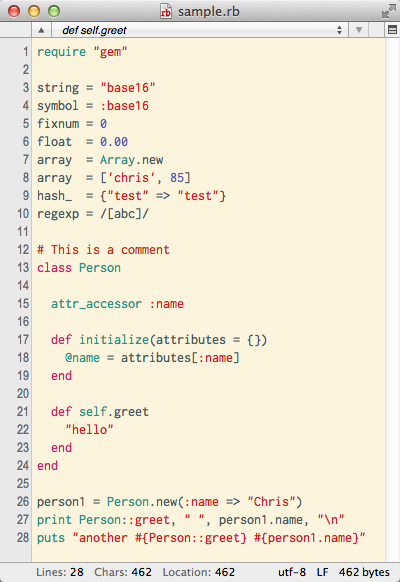Click the LF line ending indicator

pyautogui.click(x=322, y=572)
